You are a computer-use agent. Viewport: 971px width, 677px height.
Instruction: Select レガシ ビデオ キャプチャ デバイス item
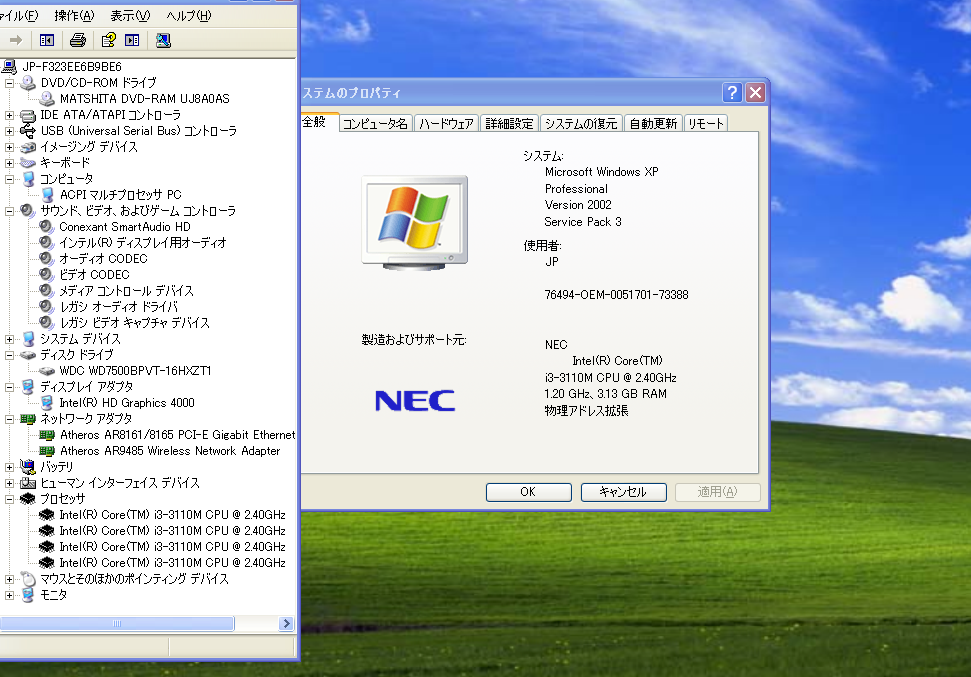coord(134,323)
